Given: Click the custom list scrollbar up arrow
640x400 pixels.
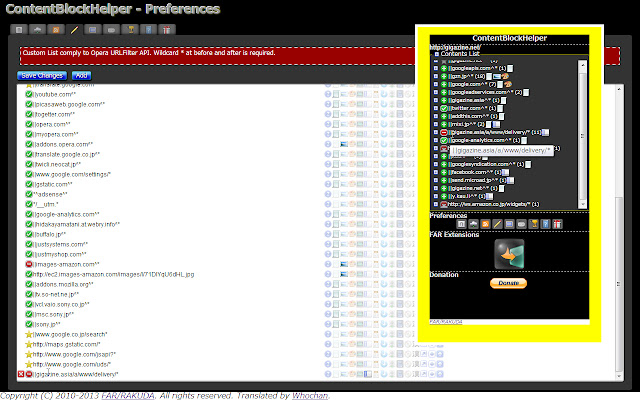Looking at the screenshot, I should [x=619, y=89].
